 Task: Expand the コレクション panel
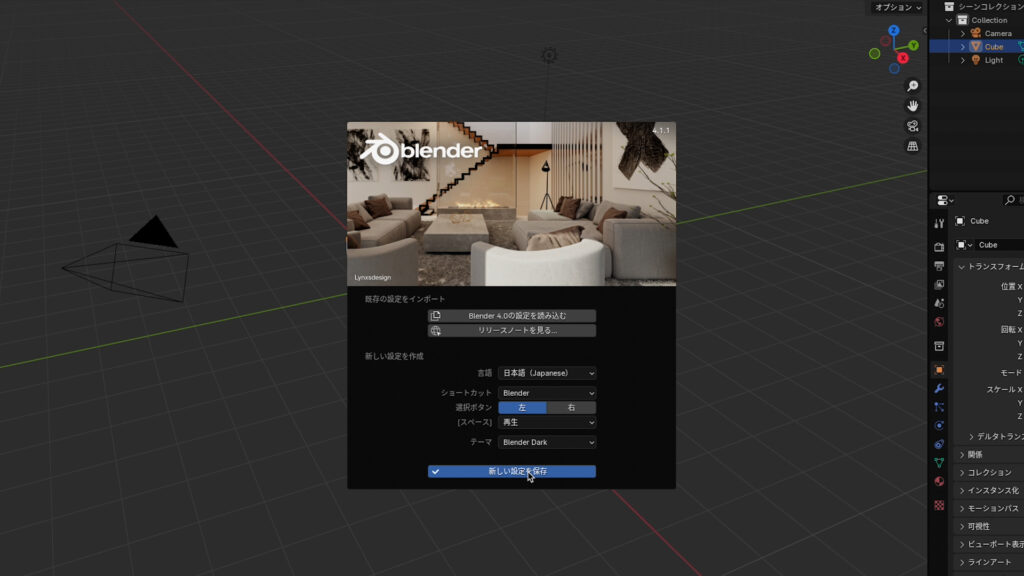(962, 473)
